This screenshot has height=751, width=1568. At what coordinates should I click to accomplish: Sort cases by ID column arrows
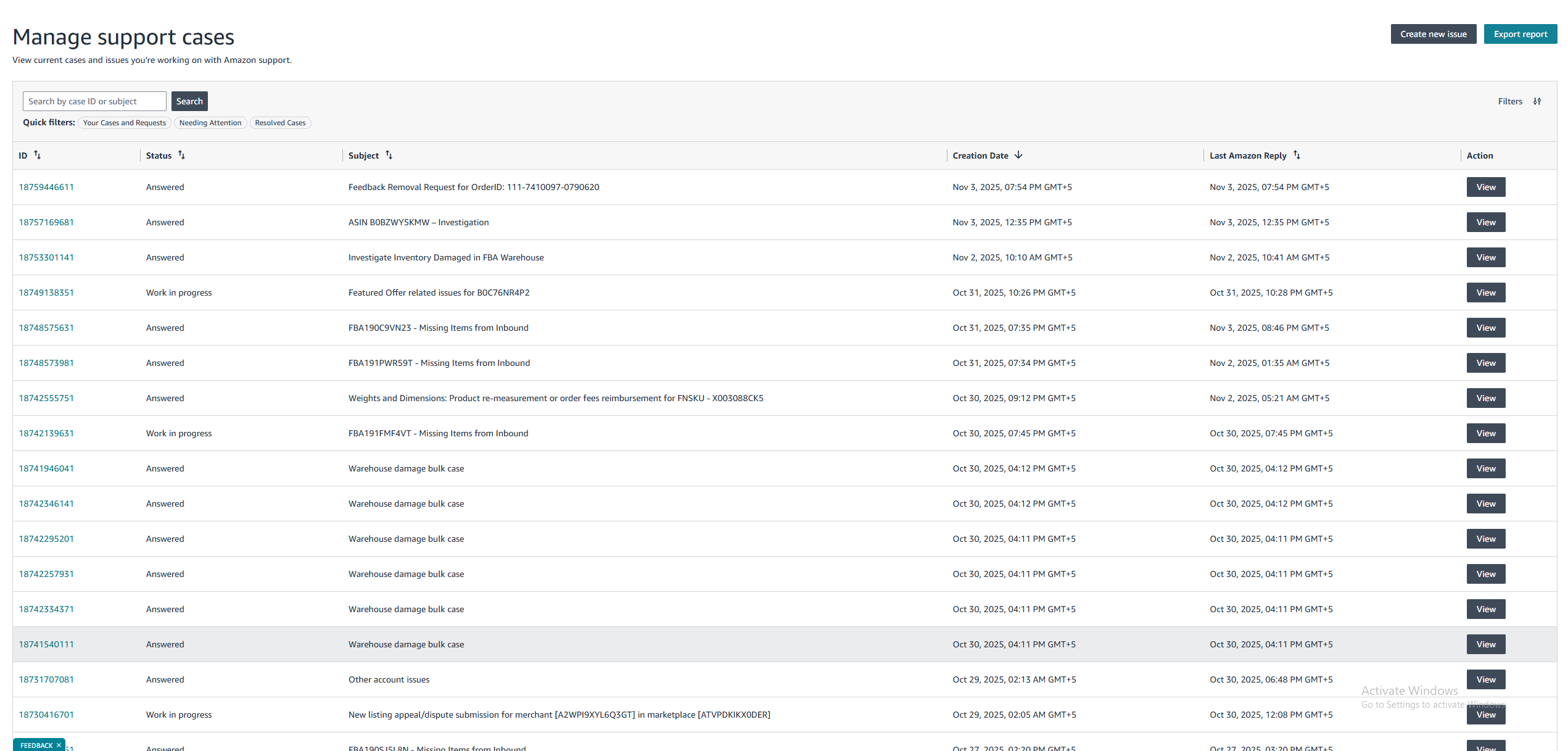point(37,155)
